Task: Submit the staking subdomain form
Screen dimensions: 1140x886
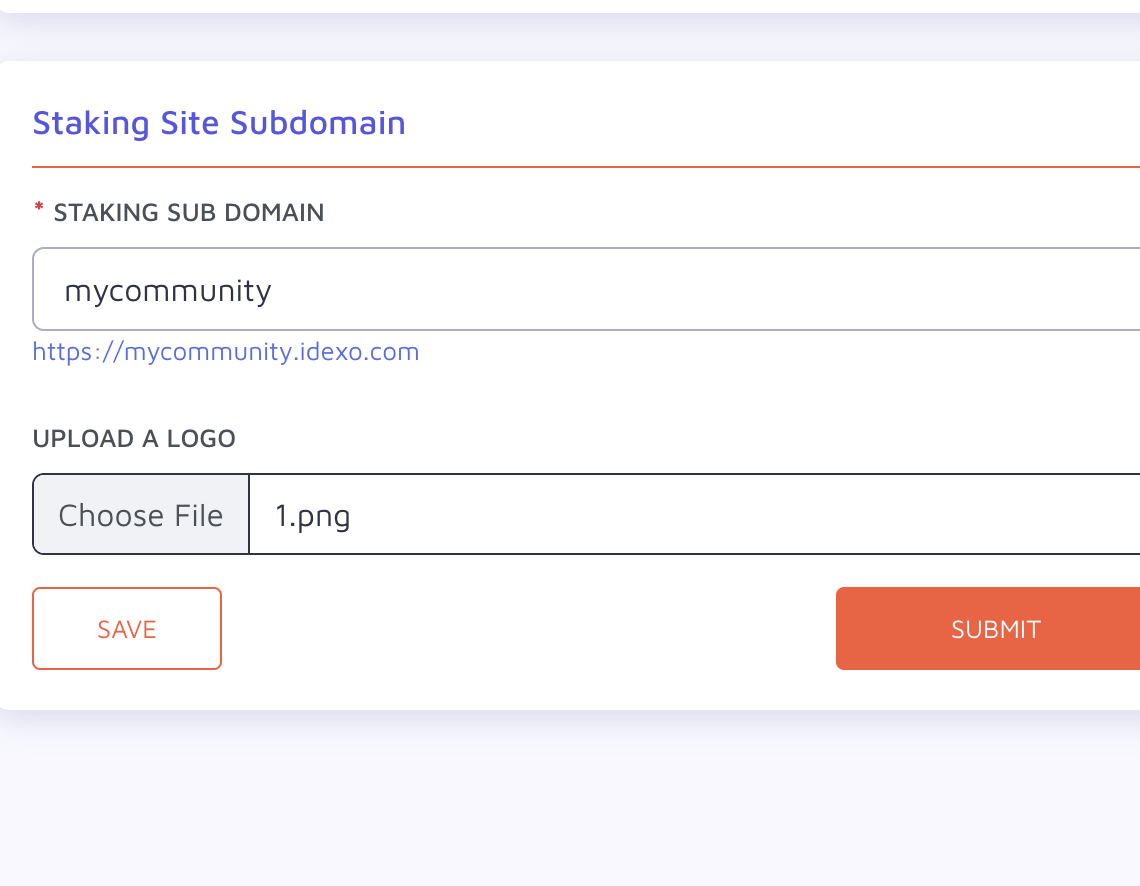Action: point(988,629)
